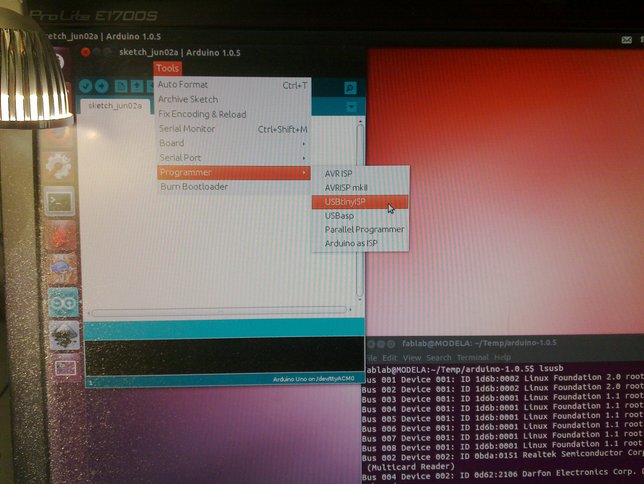Viewport: 644px width, 484px height.
Task: Open the terminal's Terminal menu
Action: click(x=473, y=357)
